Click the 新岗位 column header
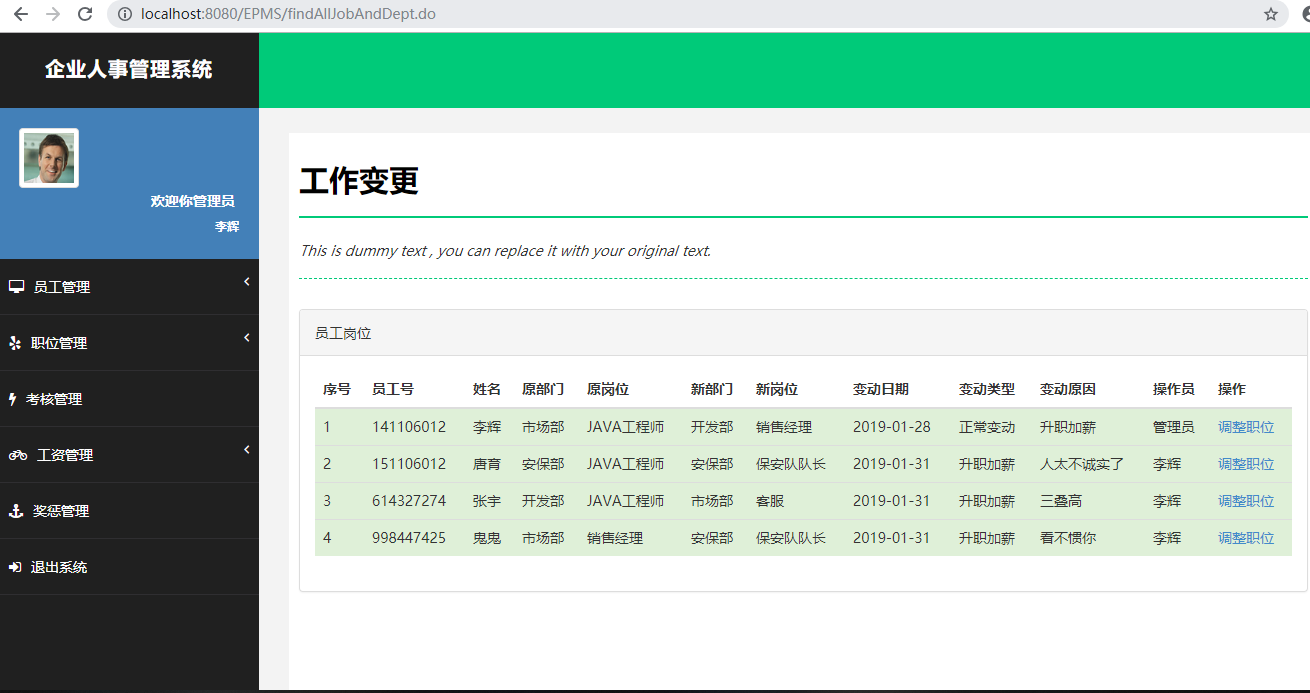The width and height of the screenshot is (1310, 693). [777, 389]
